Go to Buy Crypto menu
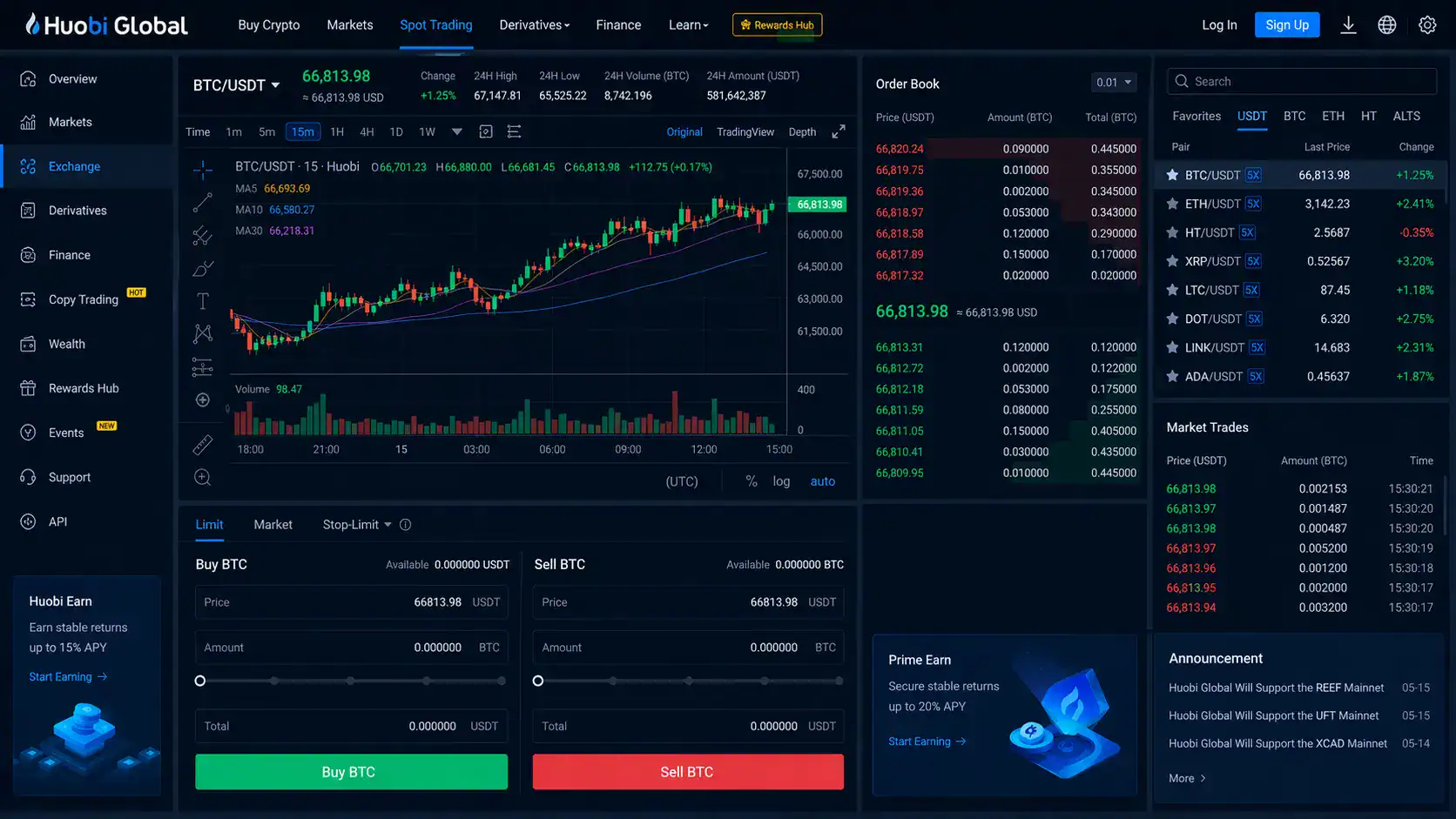This screenshot has width=1456, height=819. [268, 25]
